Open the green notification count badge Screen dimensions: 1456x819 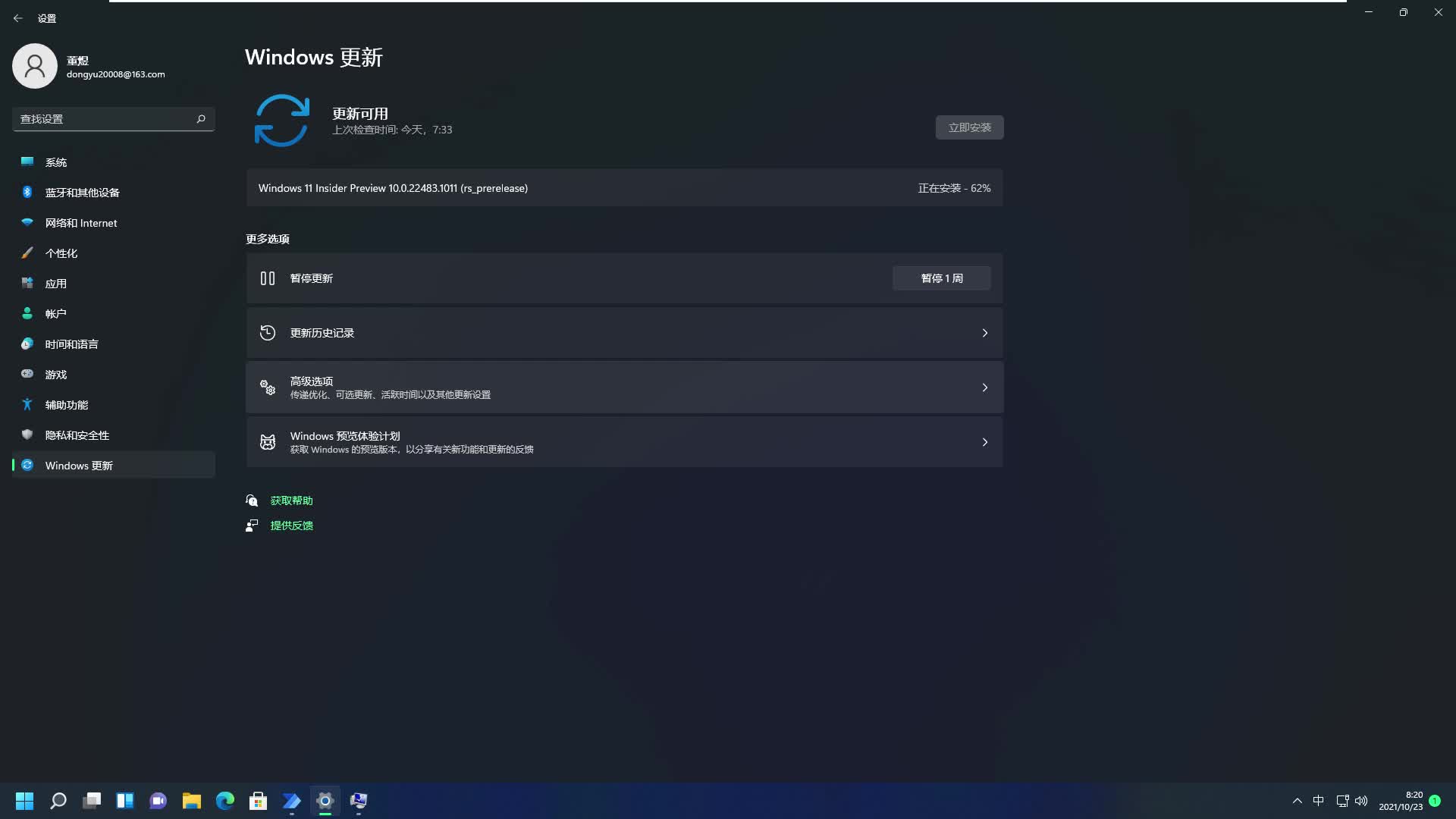click(x=1435, y=801)
